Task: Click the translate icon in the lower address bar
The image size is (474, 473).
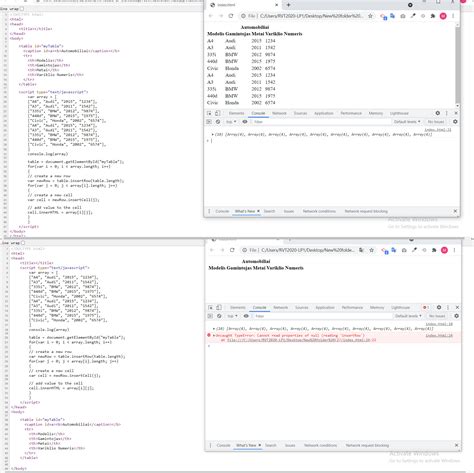Action: pos(361,250)
